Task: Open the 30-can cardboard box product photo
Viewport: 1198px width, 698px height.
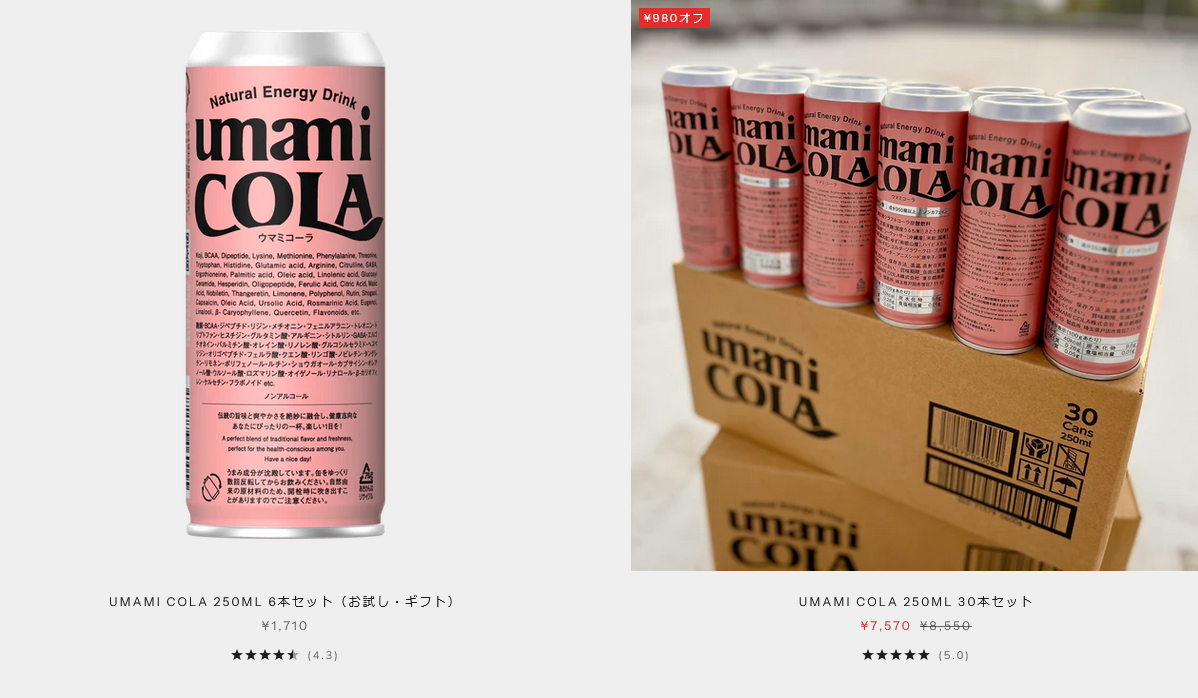Action: click(914, 286)
